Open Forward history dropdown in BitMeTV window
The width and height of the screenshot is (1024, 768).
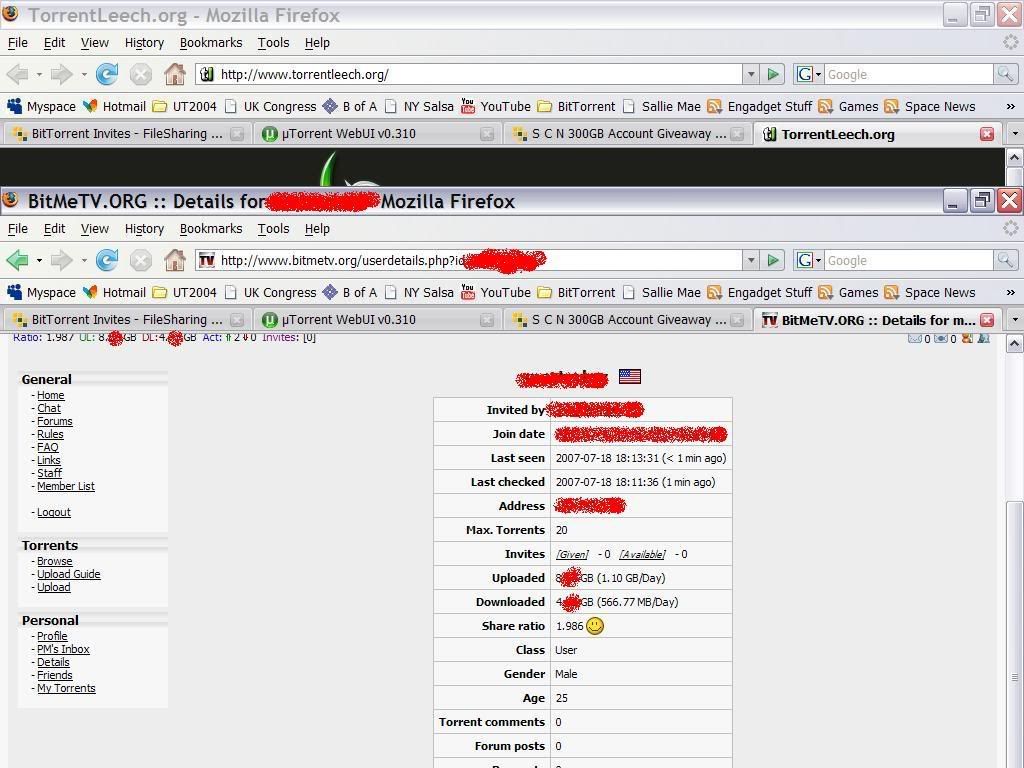84,261
